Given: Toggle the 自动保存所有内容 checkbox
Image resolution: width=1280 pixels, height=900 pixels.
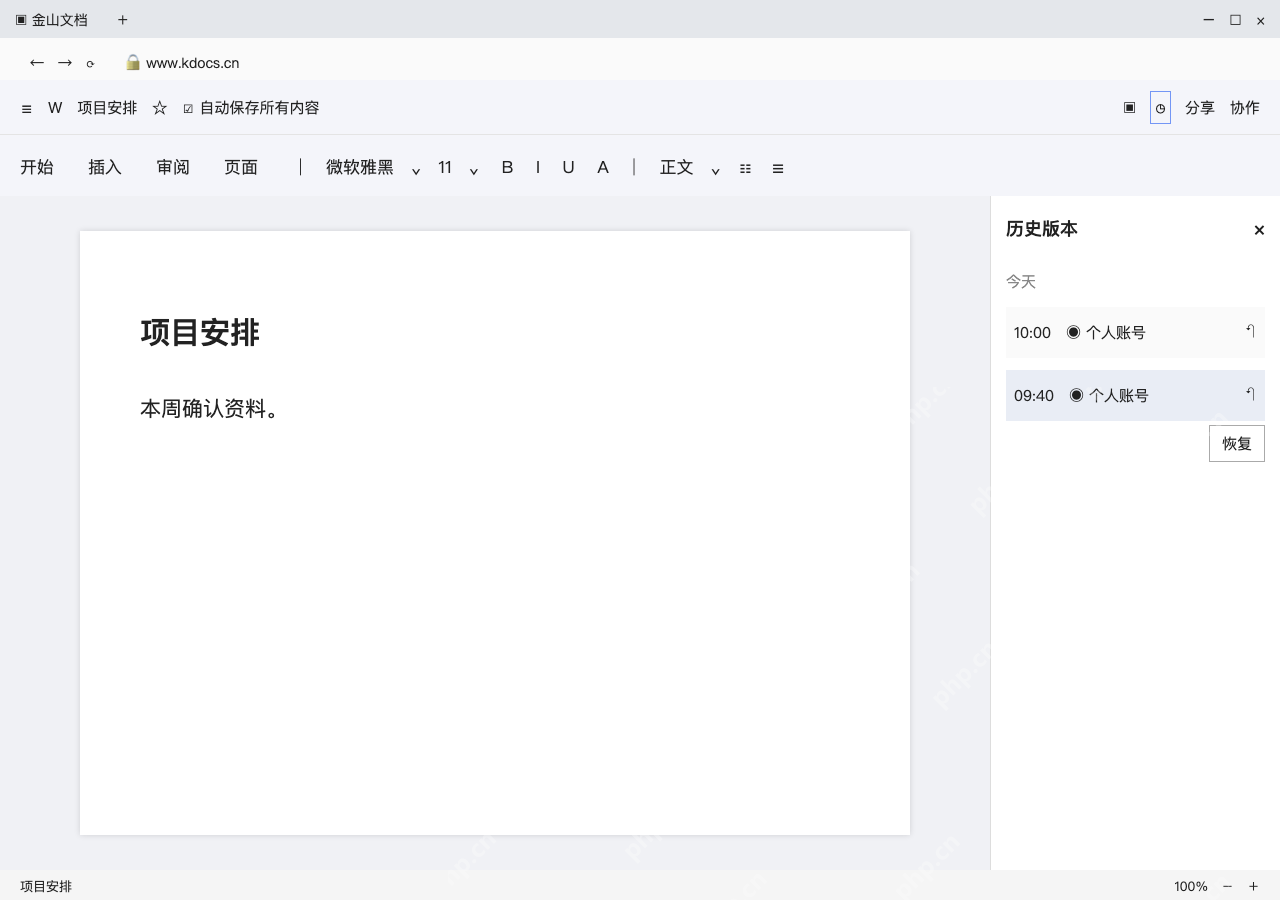Looking at the screenshot, I should (188, 109).
